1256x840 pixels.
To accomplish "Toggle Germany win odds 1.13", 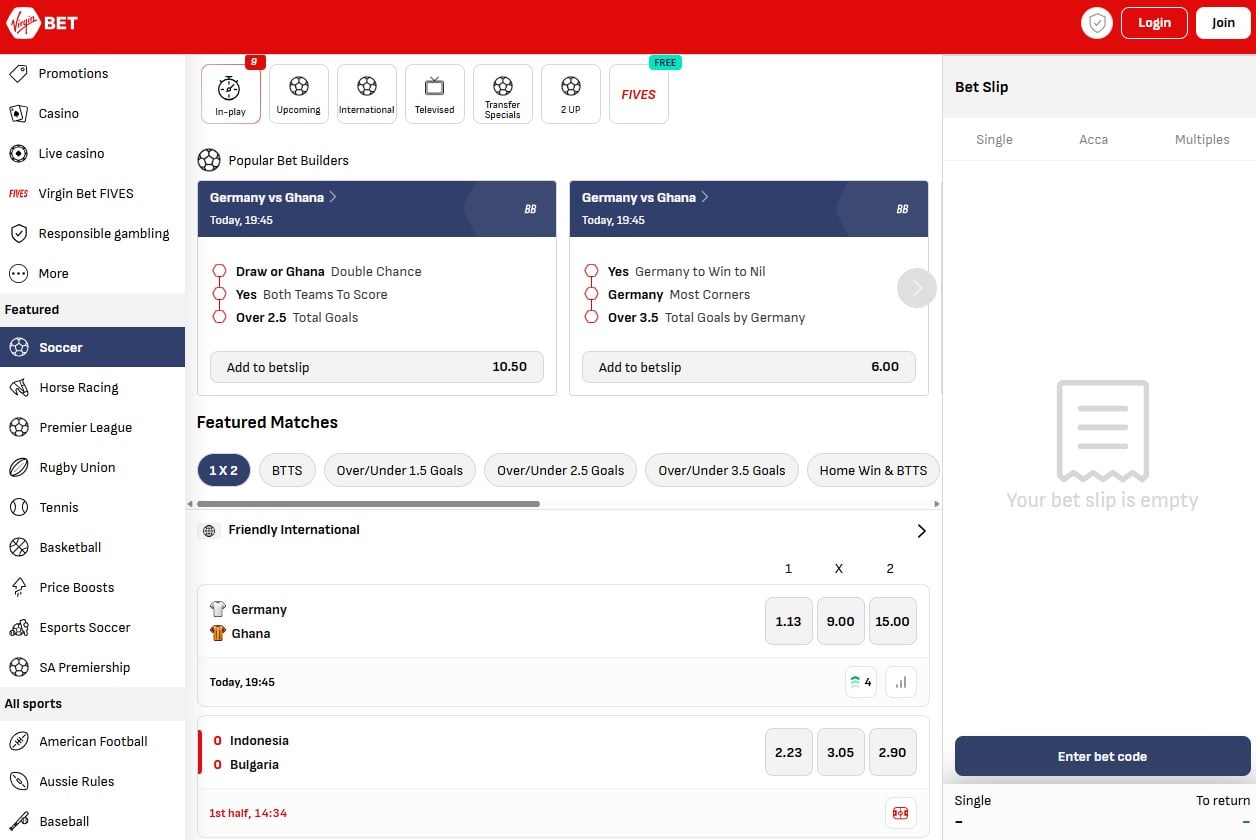I will pos(788,621).
